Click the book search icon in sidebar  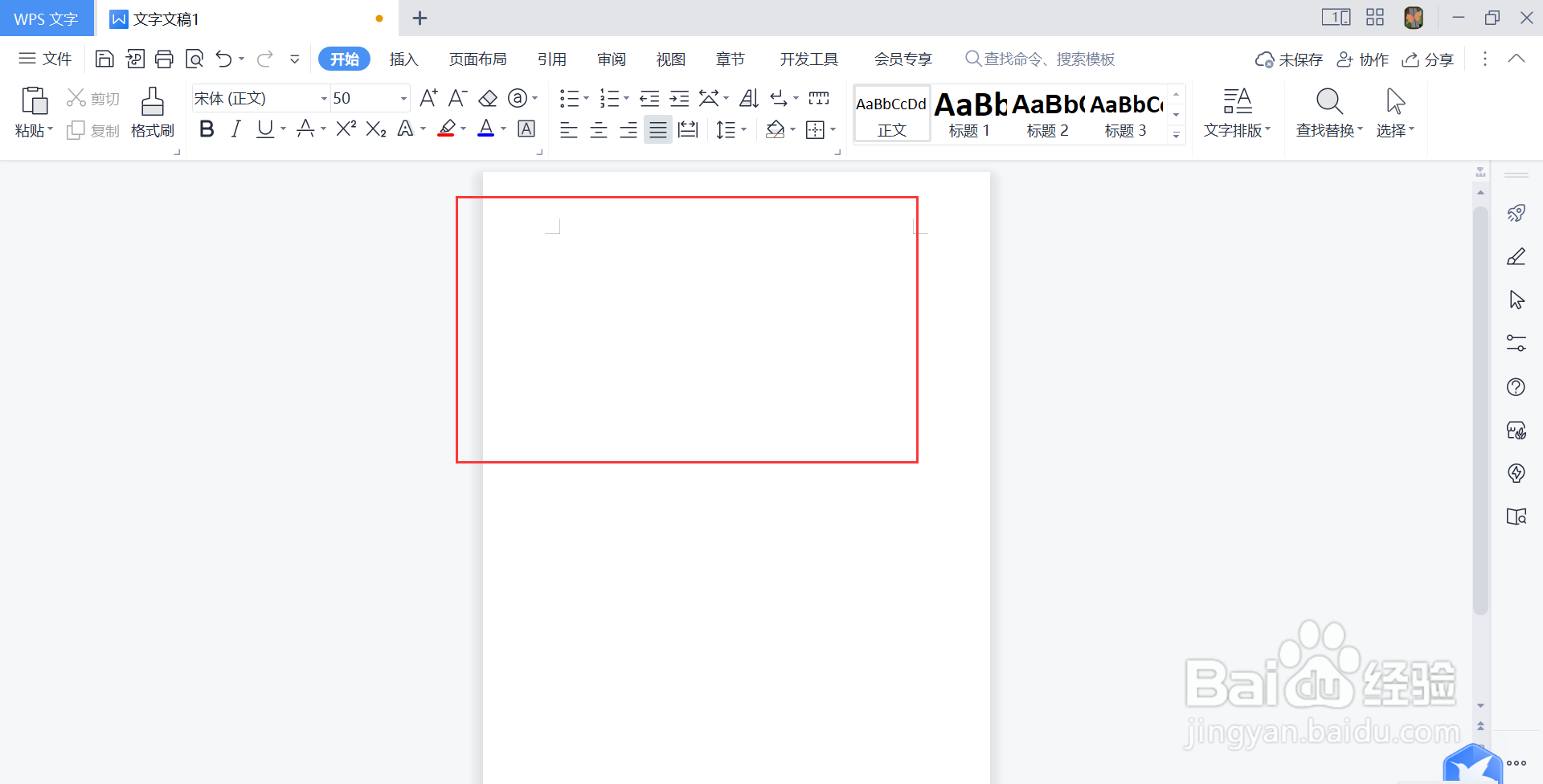1516,517
